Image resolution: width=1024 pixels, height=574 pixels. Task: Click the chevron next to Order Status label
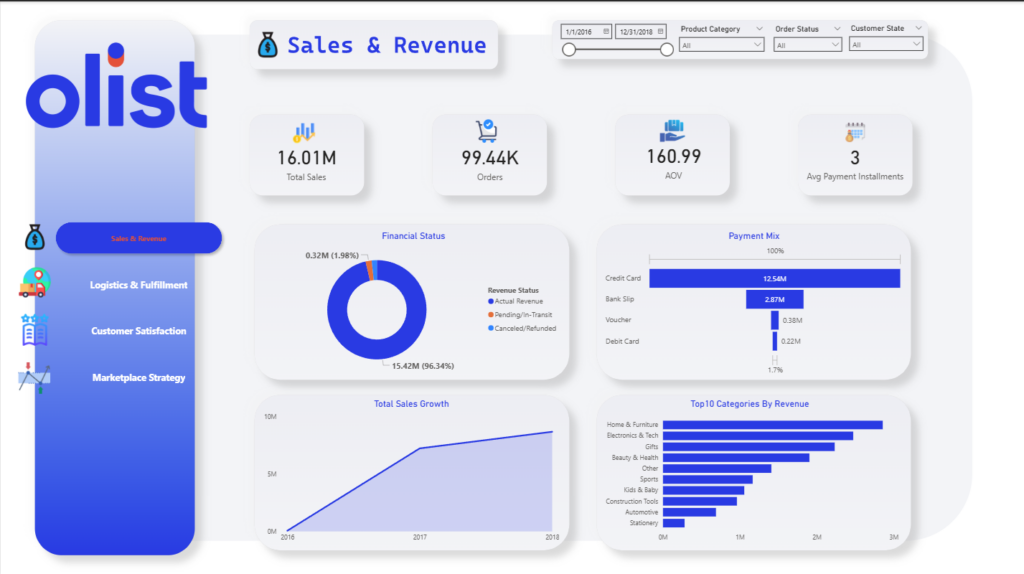[837, 29]
